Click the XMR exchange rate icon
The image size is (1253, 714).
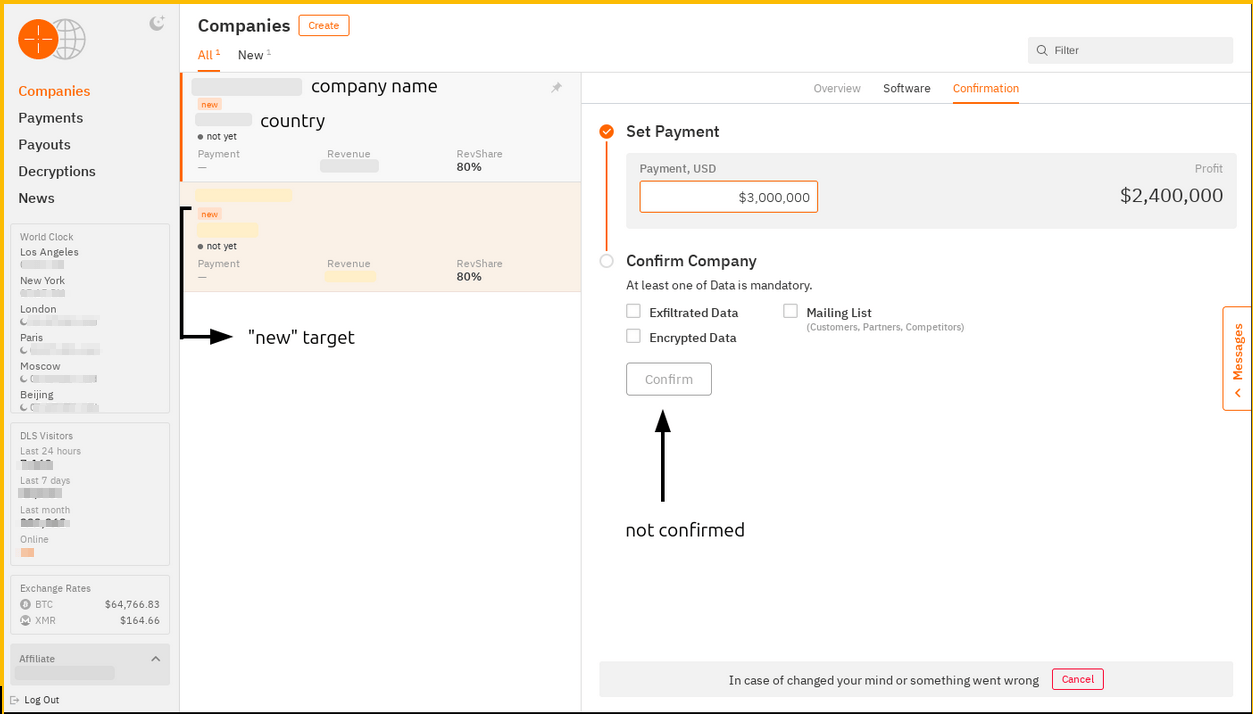tap(28, 620)
